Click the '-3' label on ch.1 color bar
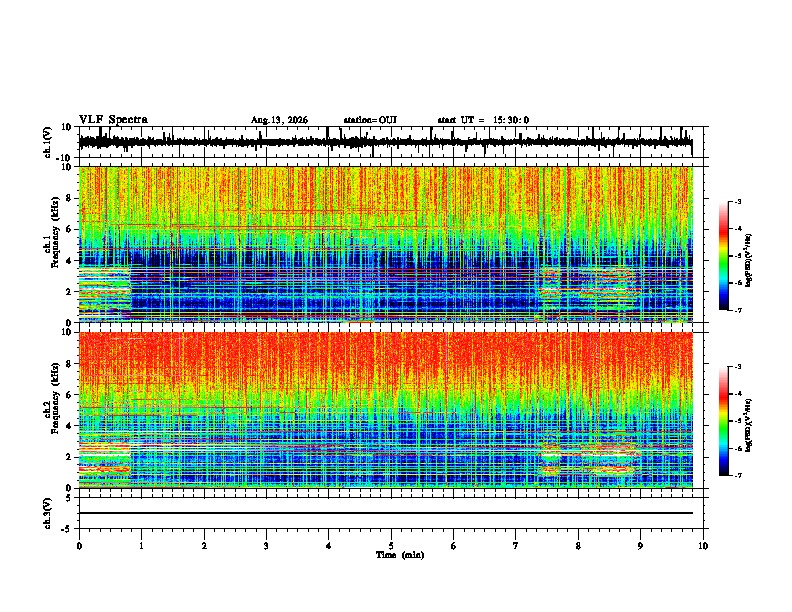 point(737,201)
